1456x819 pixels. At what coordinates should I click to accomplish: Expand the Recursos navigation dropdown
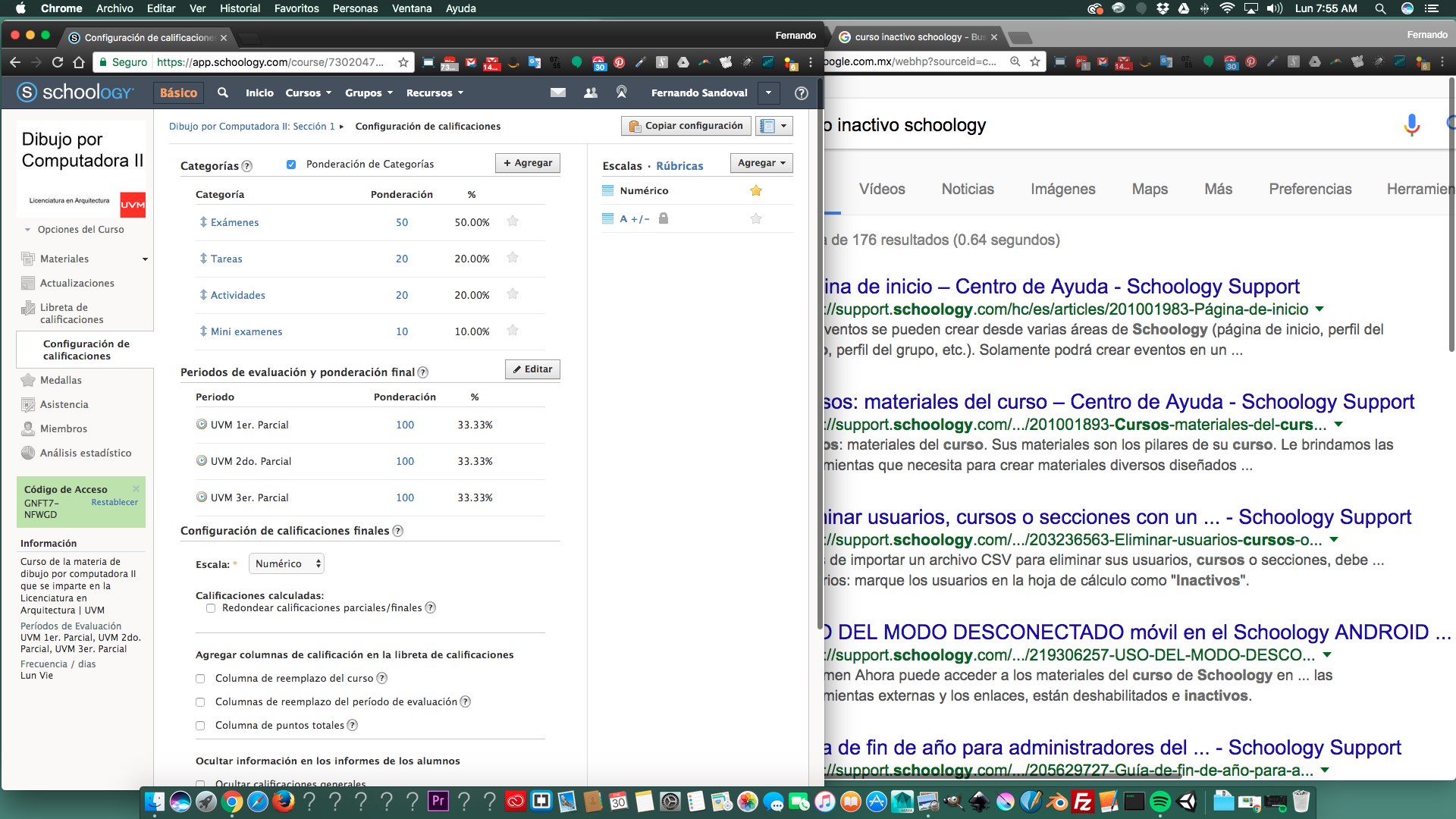click(x=435, y=93)
